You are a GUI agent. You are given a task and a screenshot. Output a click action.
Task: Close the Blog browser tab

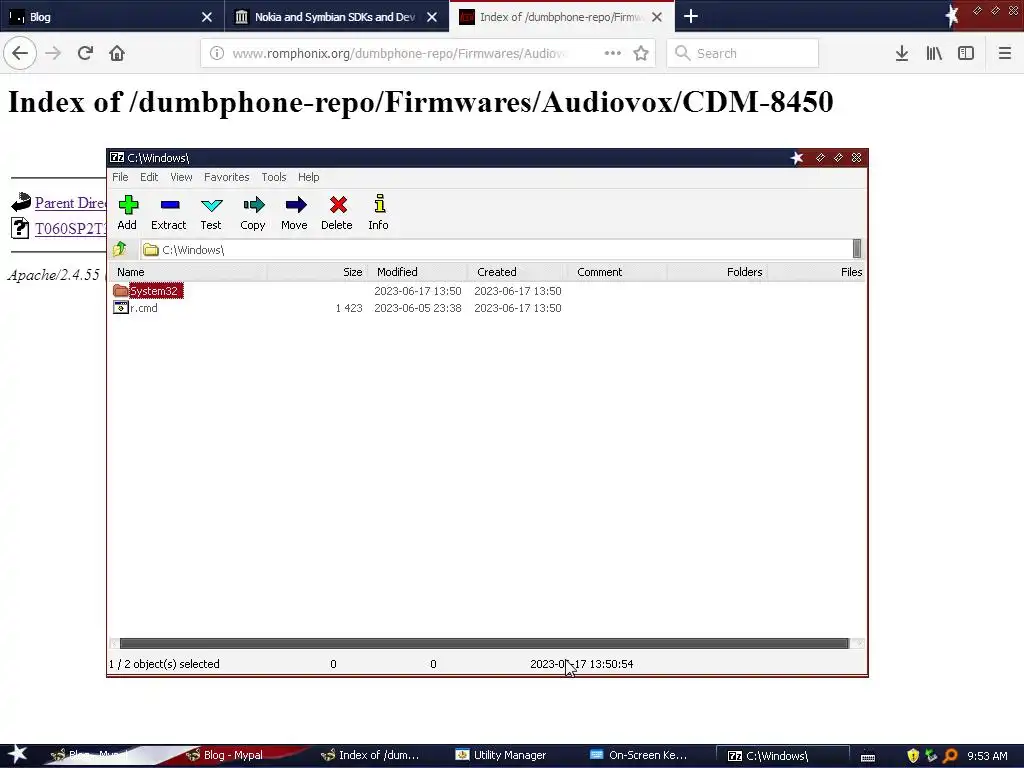pos(207,17)
